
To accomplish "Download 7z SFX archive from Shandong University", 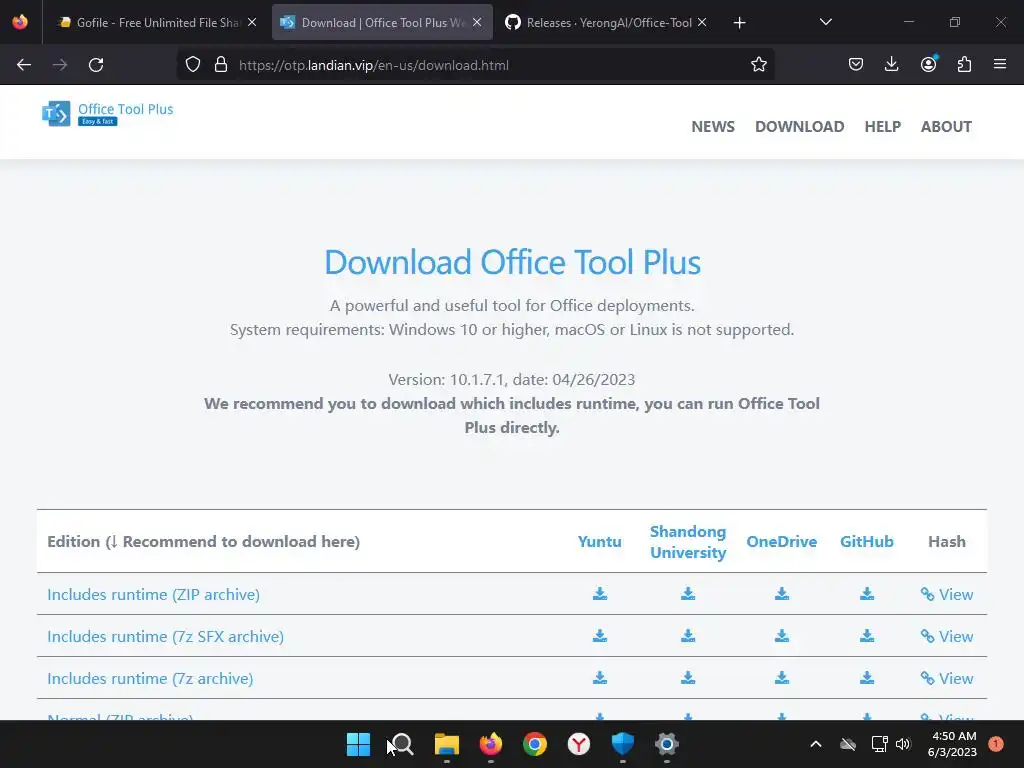I will 688,635.
